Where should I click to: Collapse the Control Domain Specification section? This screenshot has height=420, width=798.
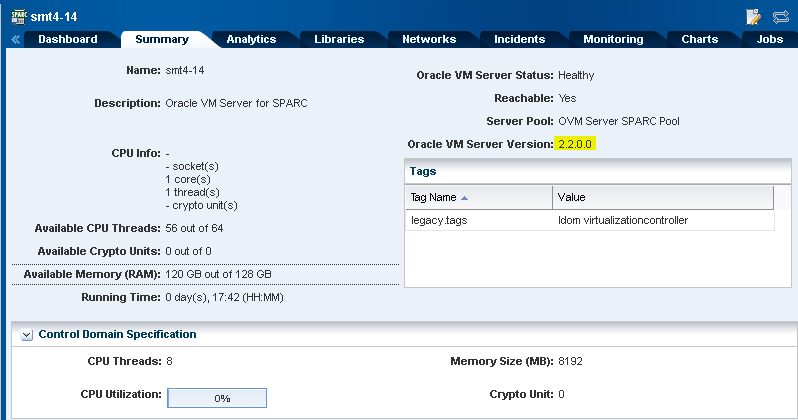26,335
